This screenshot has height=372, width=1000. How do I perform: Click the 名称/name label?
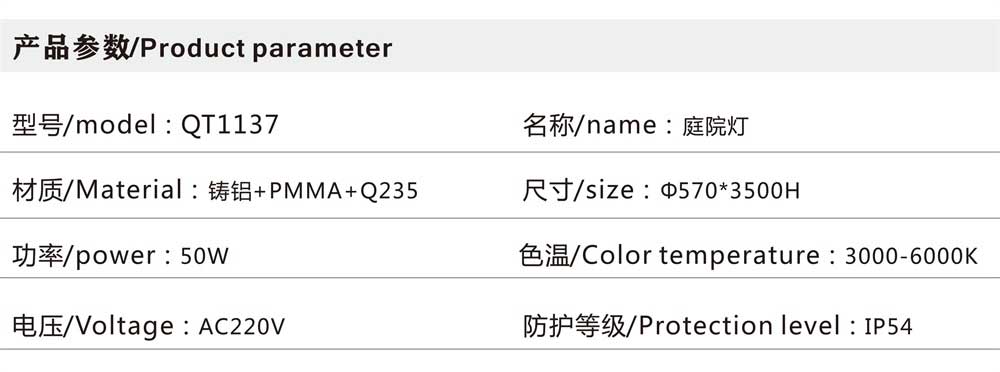(589, 124)
